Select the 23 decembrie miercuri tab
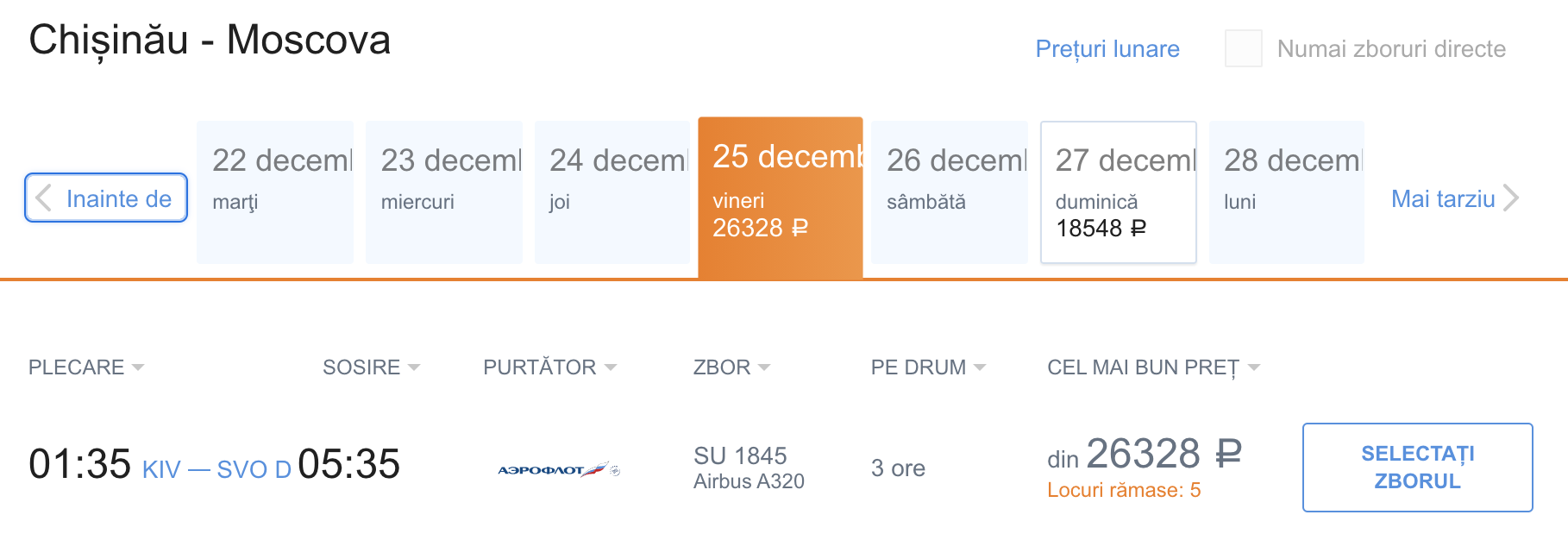 pos(444,192)
